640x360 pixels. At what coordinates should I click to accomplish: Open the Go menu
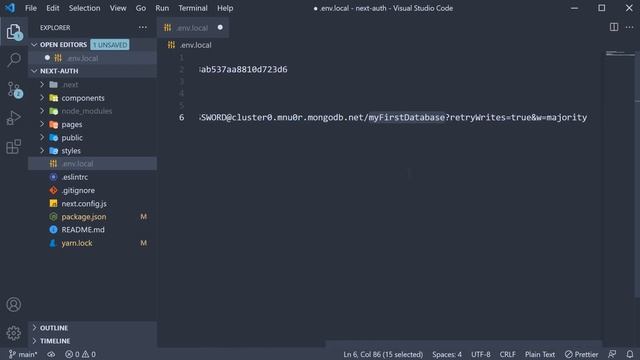click(x=141, y=8)
